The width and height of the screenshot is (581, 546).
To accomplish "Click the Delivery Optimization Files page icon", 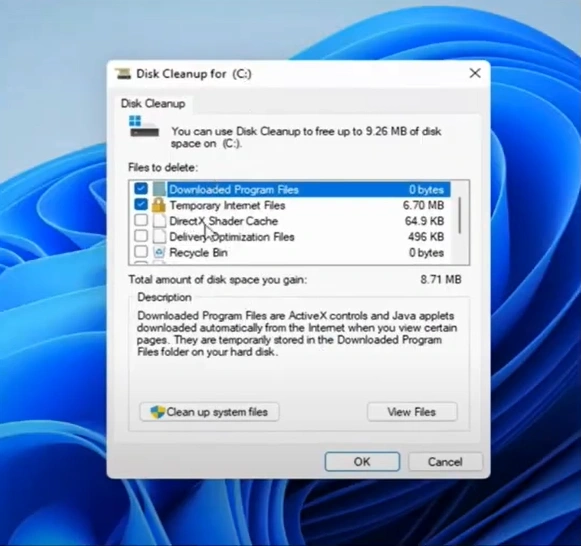I will click(x=159, y=236).
